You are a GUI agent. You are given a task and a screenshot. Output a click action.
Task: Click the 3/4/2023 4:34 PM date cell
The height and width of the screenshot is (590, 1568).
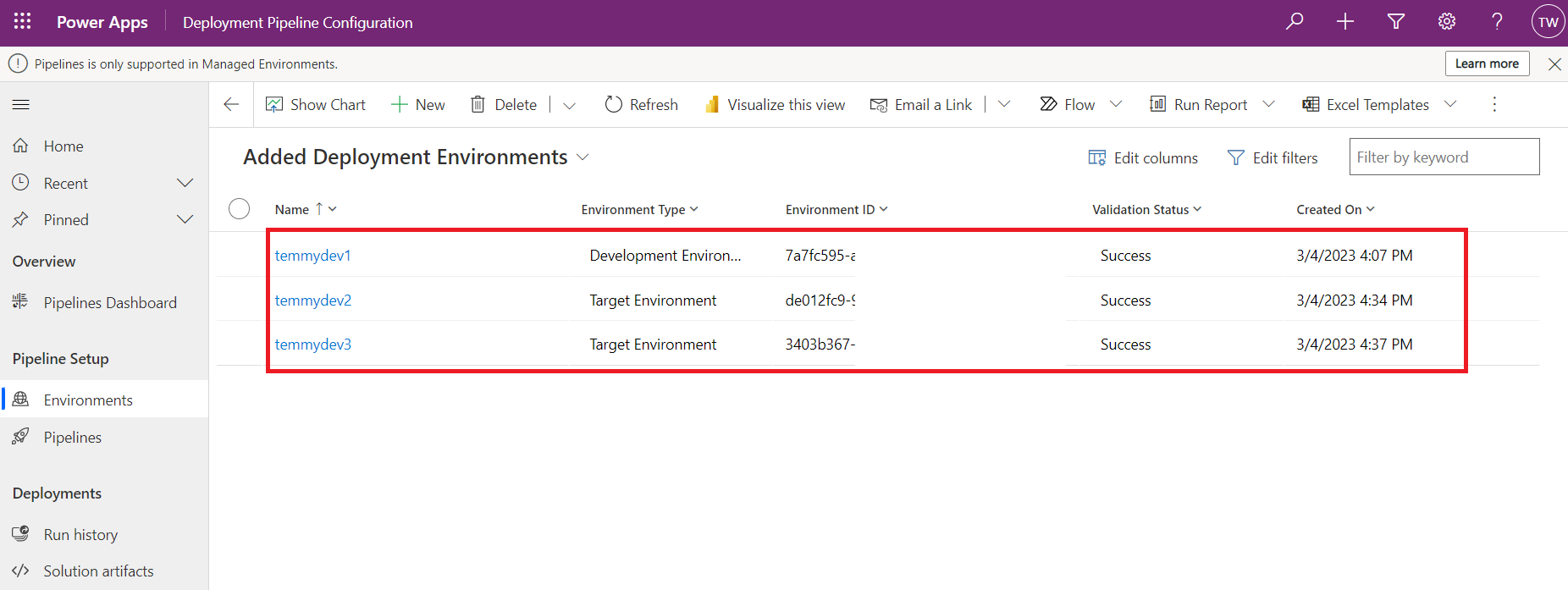point(1355,301)
